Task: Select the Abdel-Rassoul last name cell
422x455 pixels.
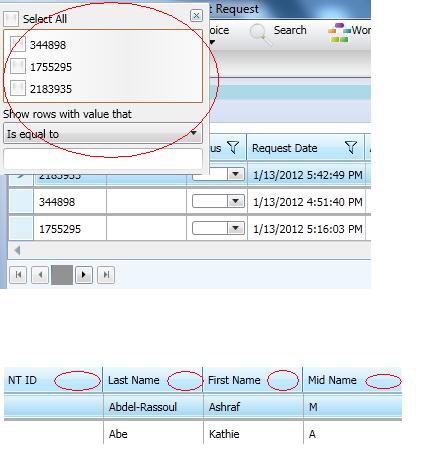Action: 153,407
